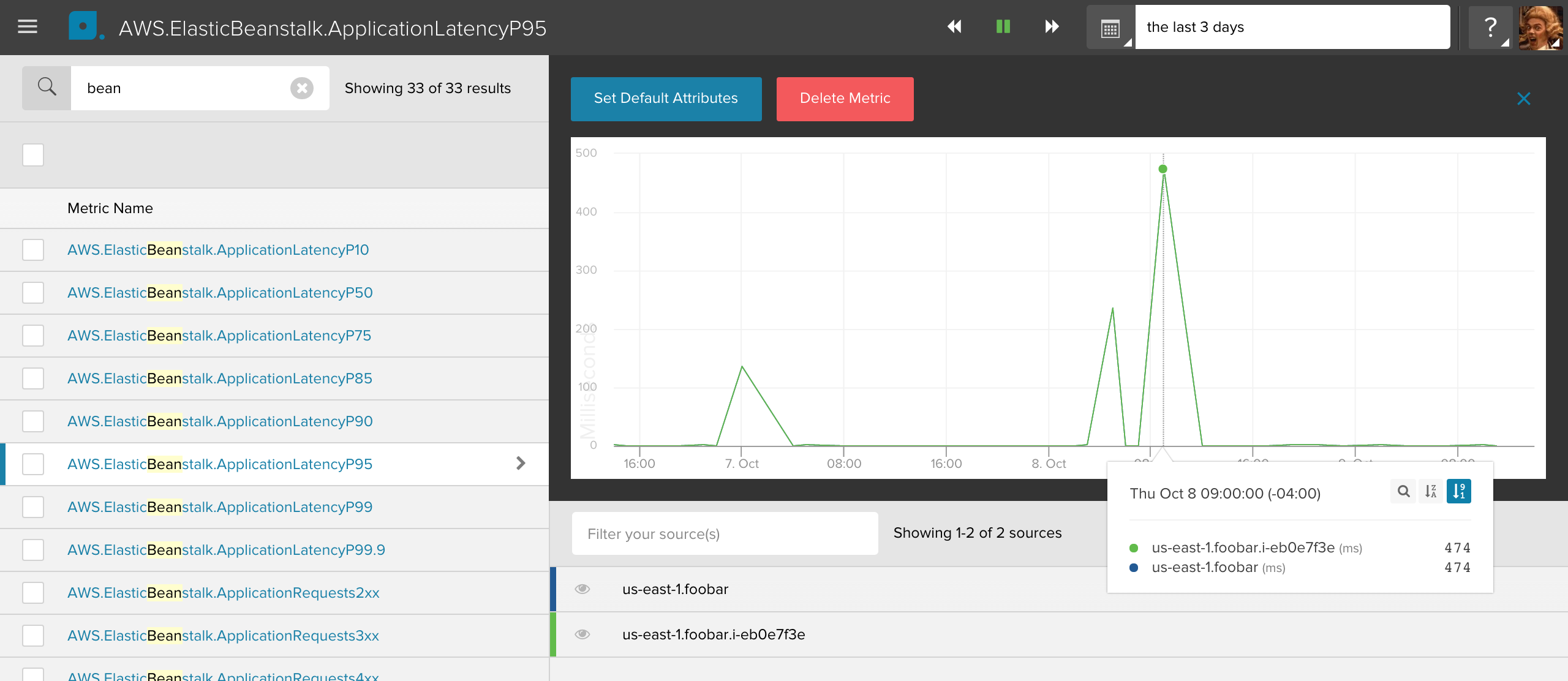
Task: Open the hamburger navigation menu
Action: click(x=28, y=27)
